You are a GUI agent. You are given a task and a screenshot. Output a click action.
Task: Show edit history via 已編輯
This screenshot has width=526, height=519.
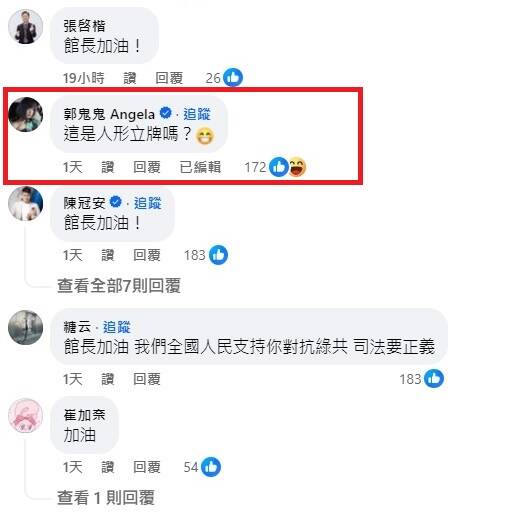click(200, 167)
